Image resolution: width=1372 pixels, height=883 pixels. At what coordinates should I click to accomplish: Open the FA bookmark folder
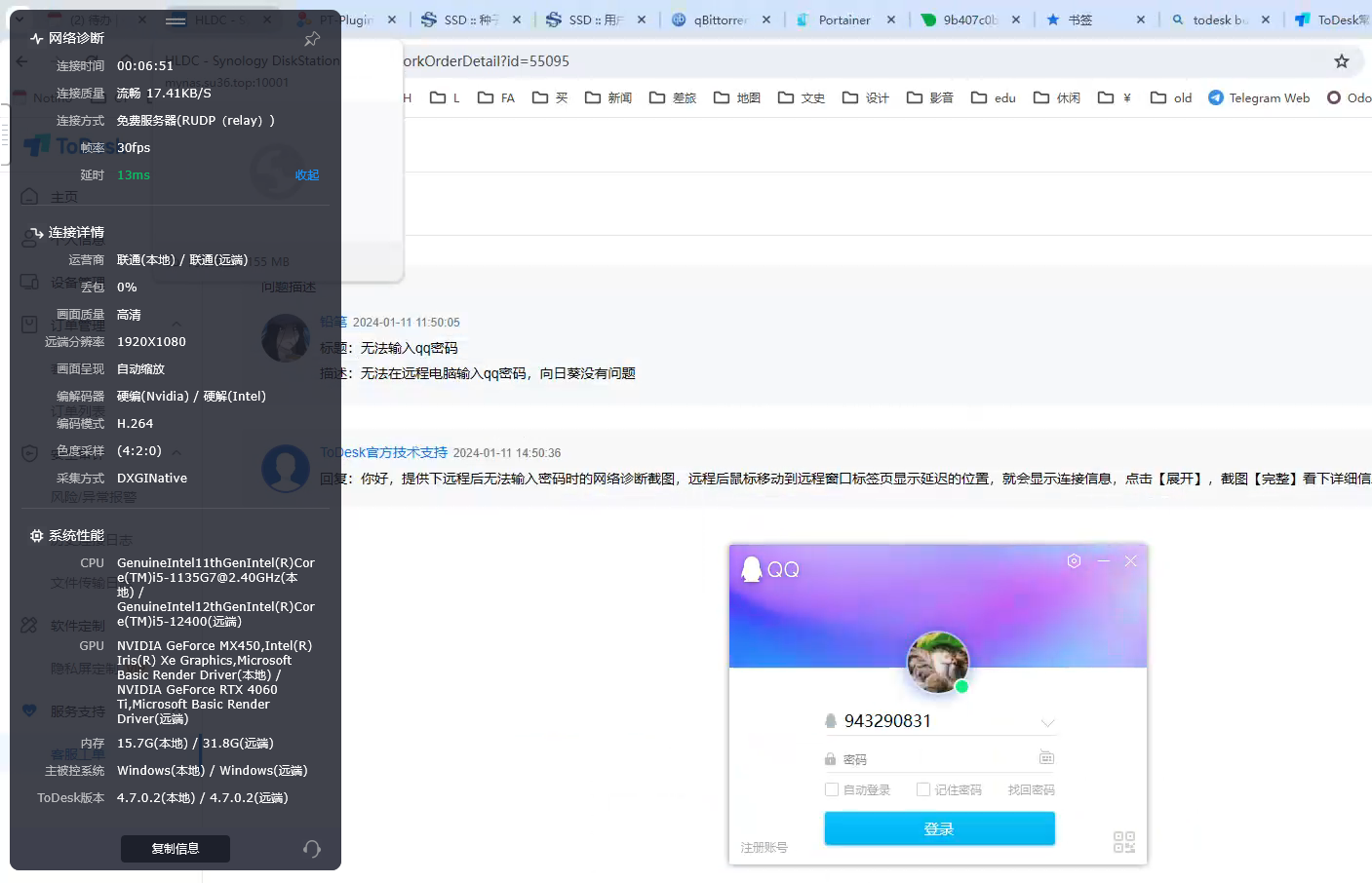[496, 97]
